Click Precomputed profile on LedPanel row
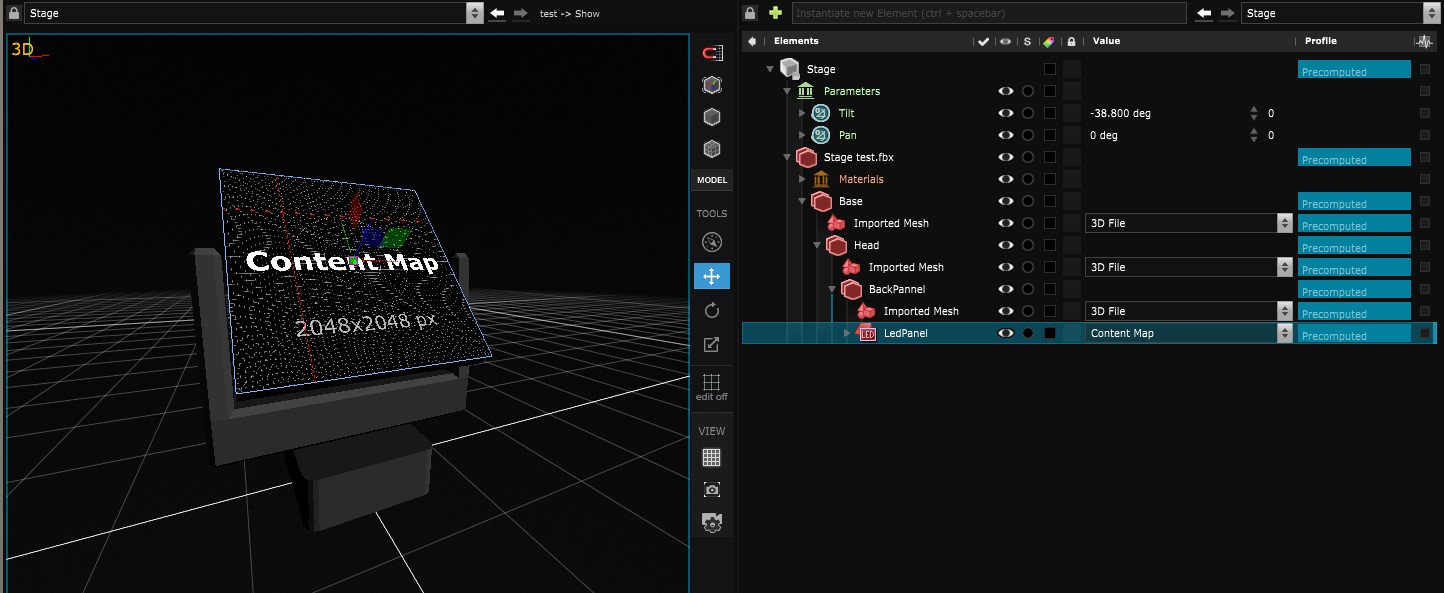Image resolution: width=1444 pixels, height=593 pixels. [1354, 334]
